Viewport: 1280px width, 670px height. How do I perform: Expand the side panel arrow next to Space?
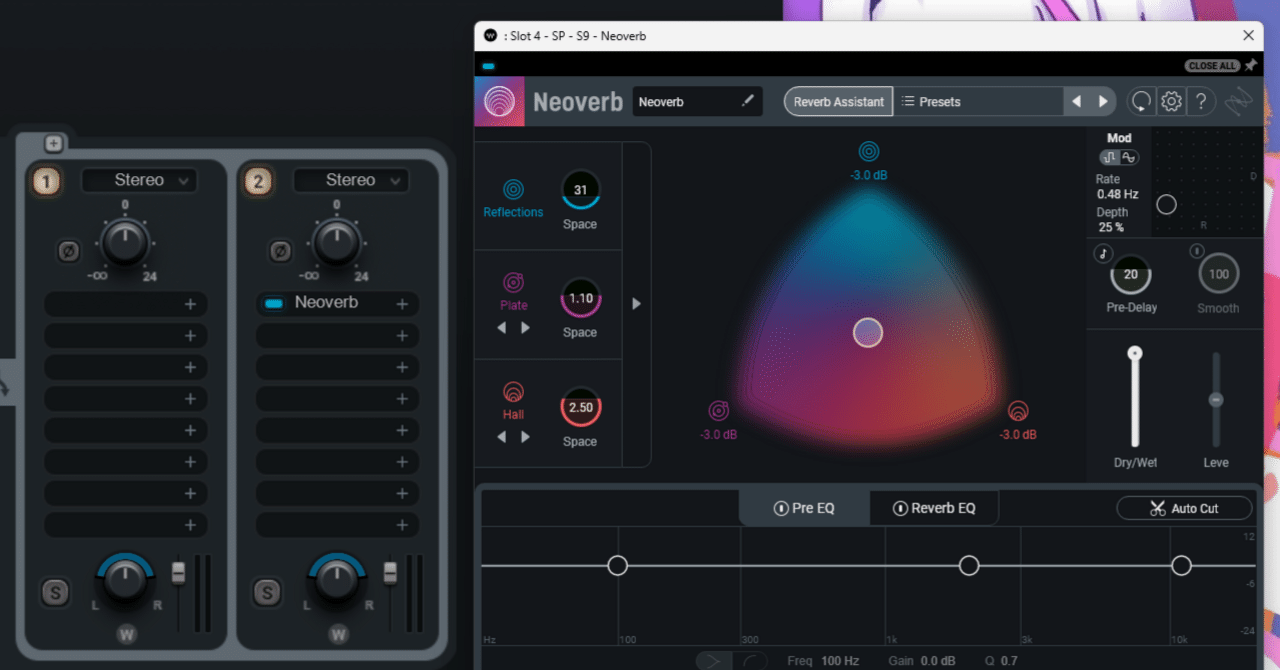tap(637, 303)
